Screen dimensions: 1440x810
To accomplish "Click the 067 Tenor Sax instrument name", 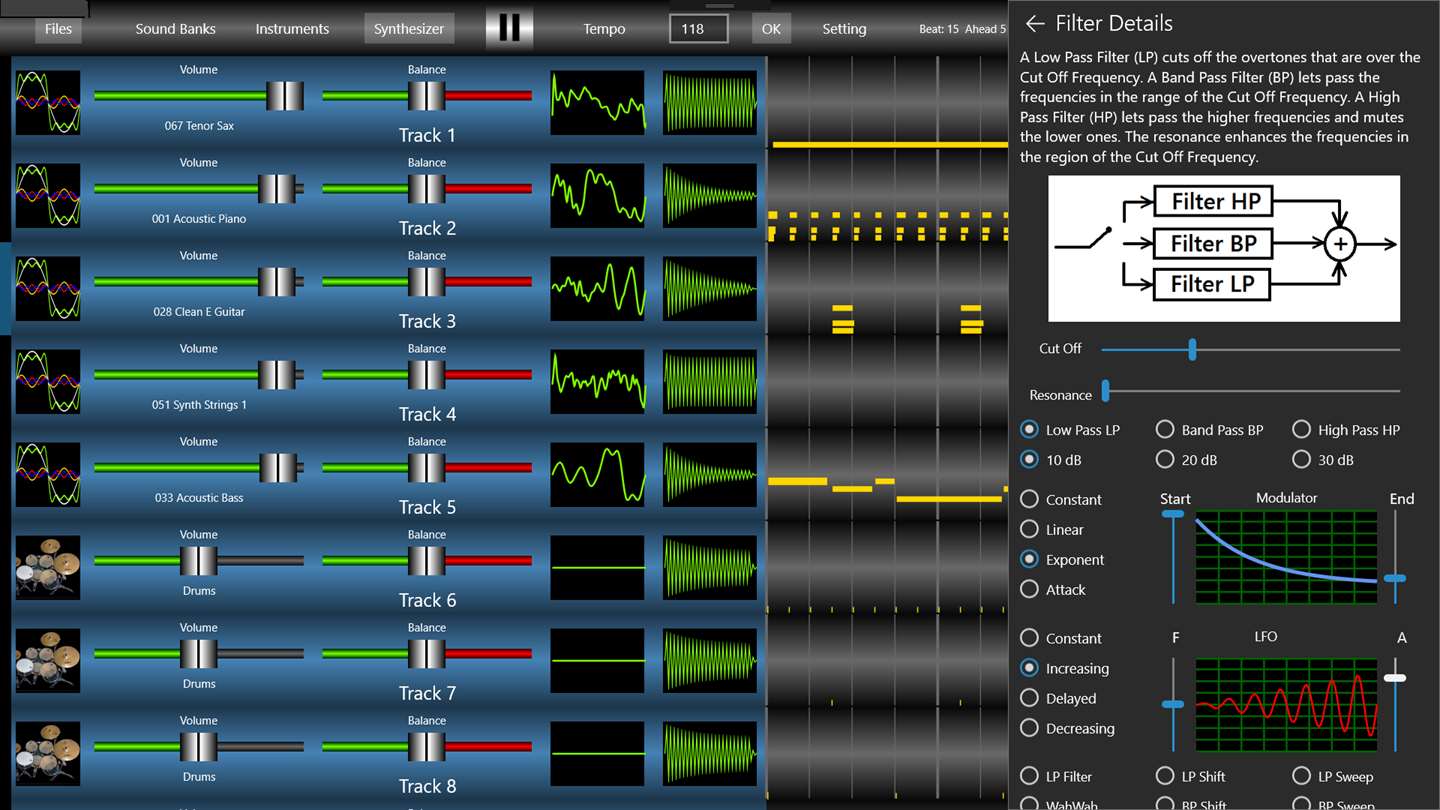I will (199, 126).
